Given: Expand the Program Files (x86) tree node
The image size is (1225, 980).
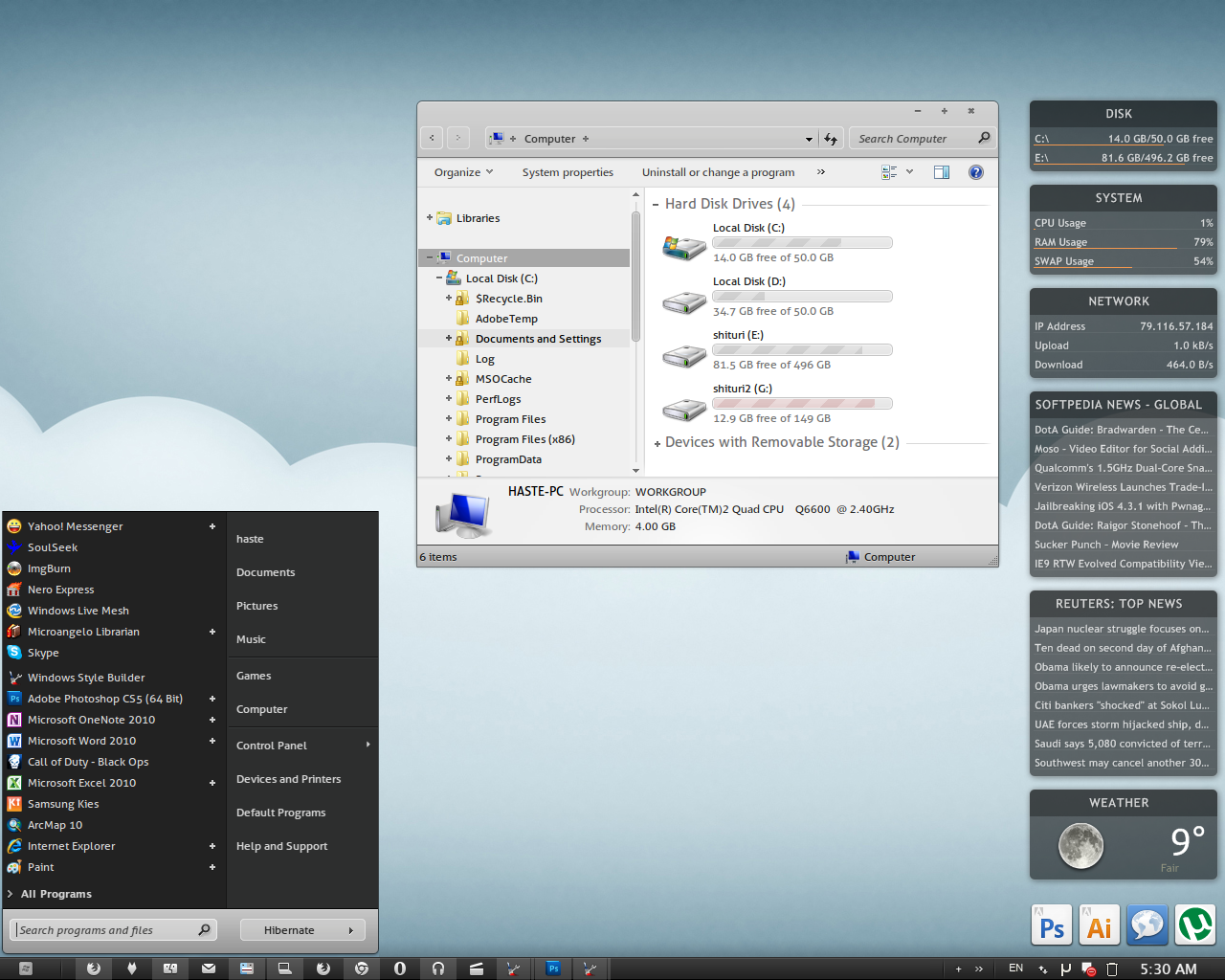Looking at the screenshot, I should coord(448,438).
